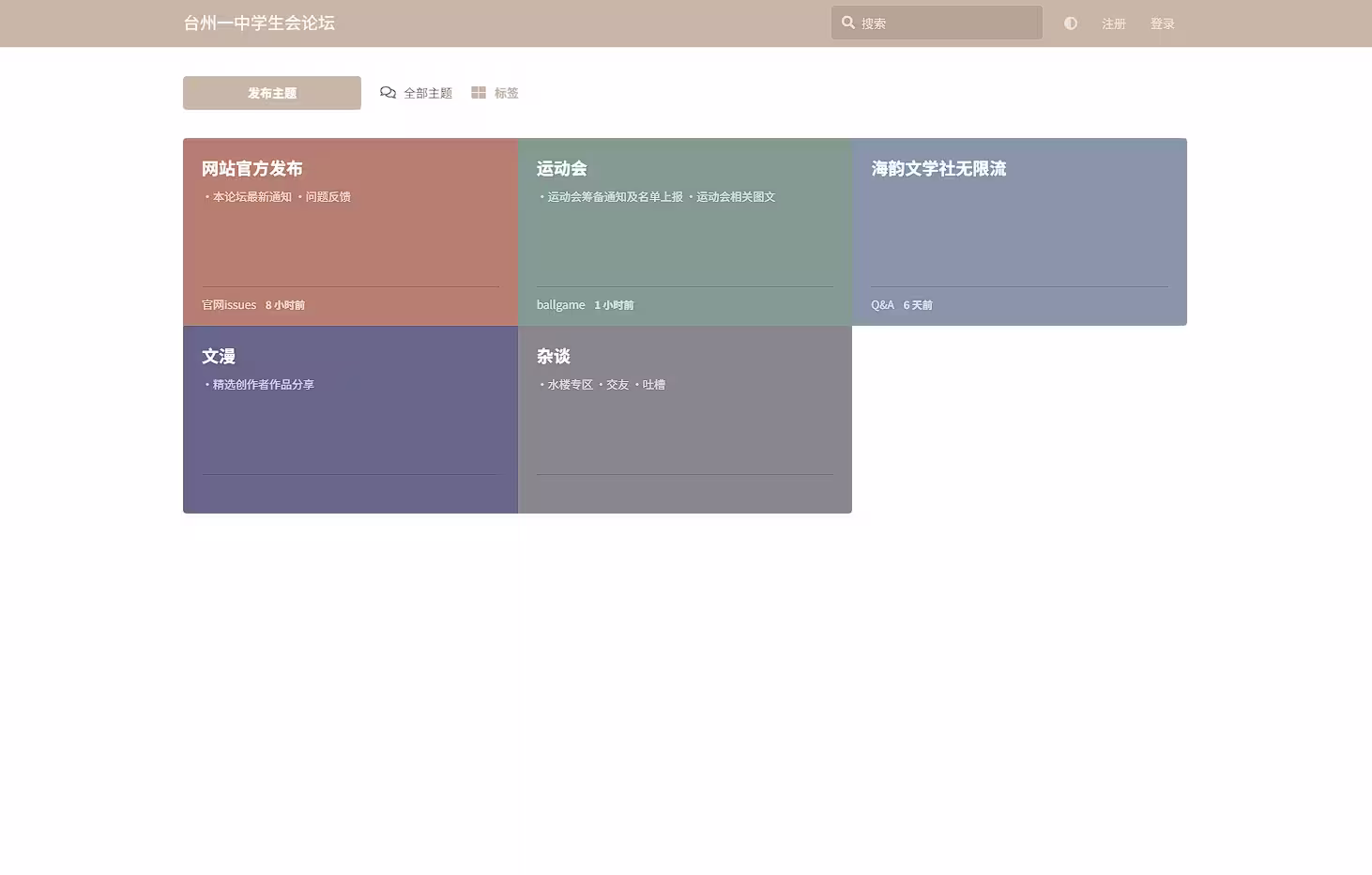The width and height of the screenshot is (1372, 875).
Task: Click the search magnifier icon
Action: pyautogui.click(x=848, y=23)
